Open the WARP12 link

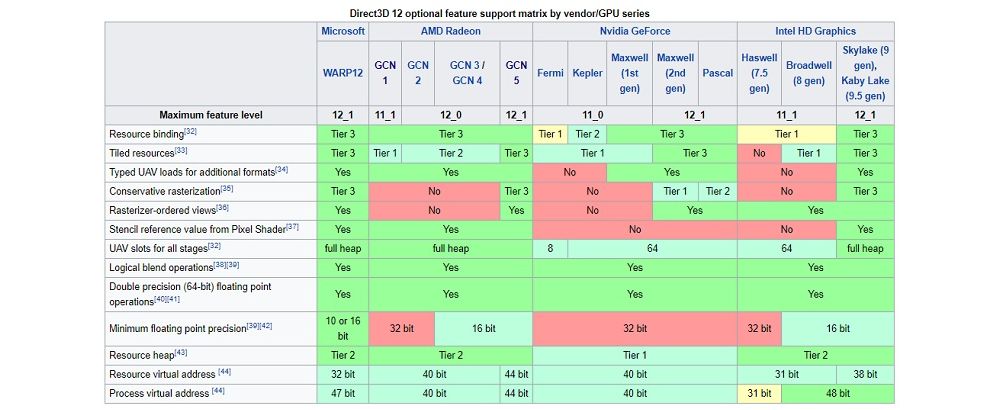click(342, 73)
